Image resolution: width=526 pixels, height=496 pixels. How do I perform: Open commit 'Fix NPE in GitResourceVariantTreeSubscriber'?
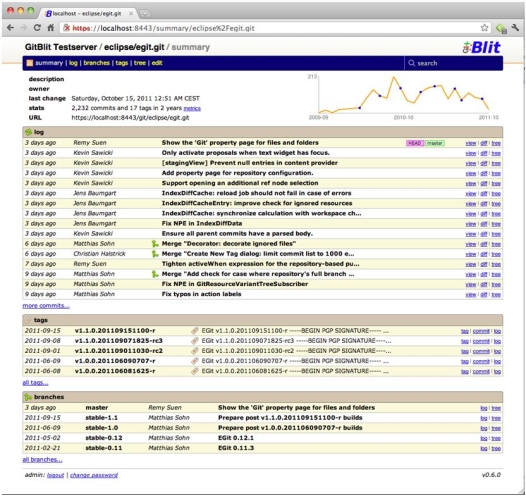click(x=235, y=284)
